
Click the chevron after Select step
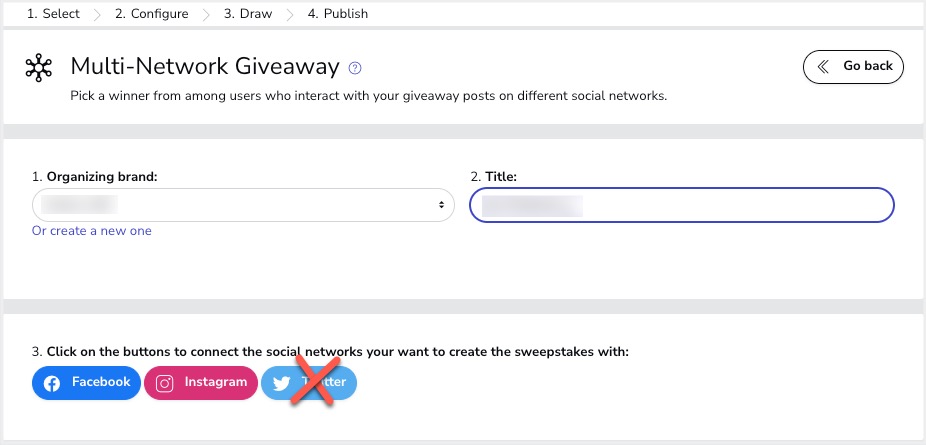97,15
